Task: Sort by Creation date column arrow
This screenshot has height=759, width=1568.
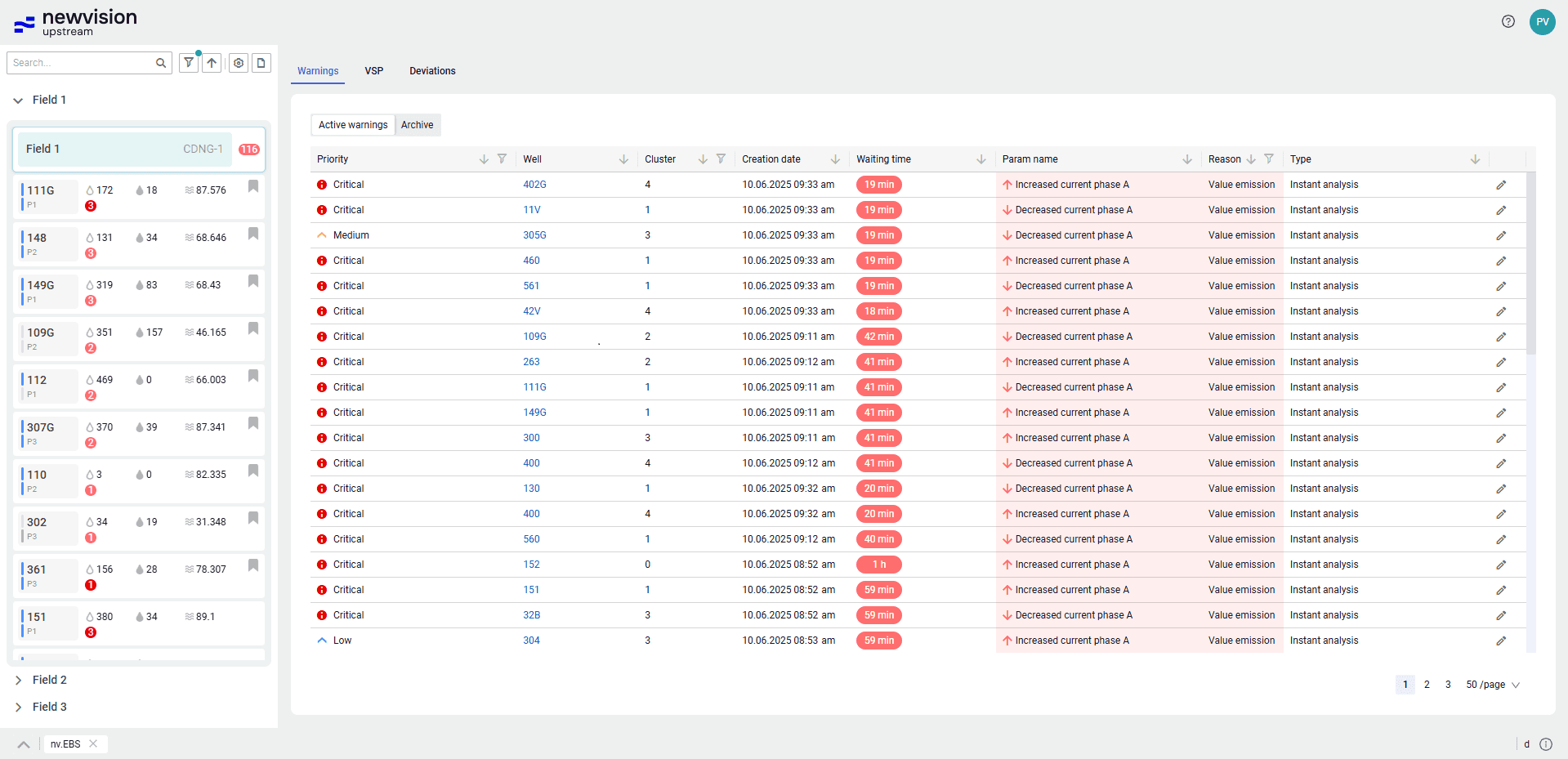Action: (x=835, y=159)
